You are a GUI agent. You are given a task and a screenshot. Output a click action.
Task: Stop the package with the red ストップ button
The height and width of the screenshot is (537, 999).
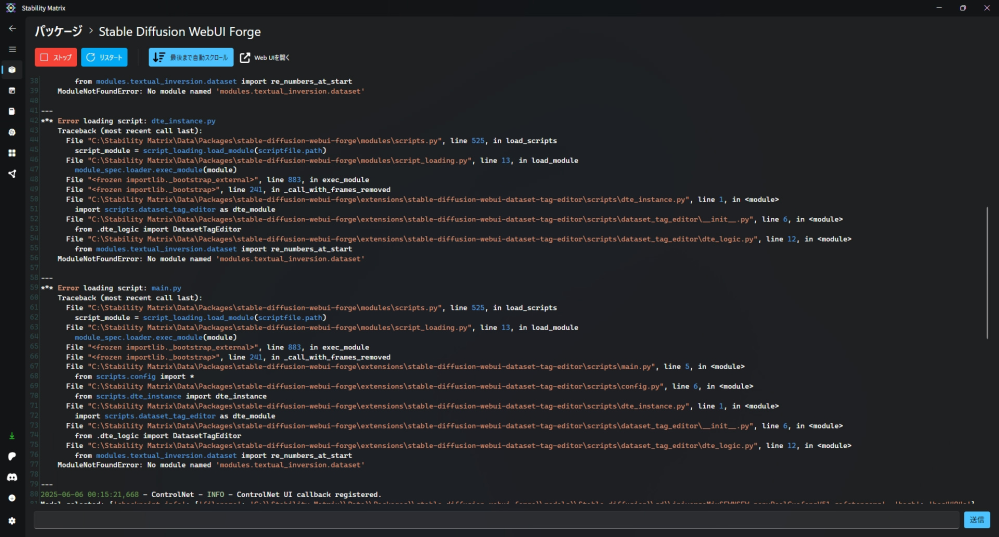pyautogui.click(x=56, y=57)
